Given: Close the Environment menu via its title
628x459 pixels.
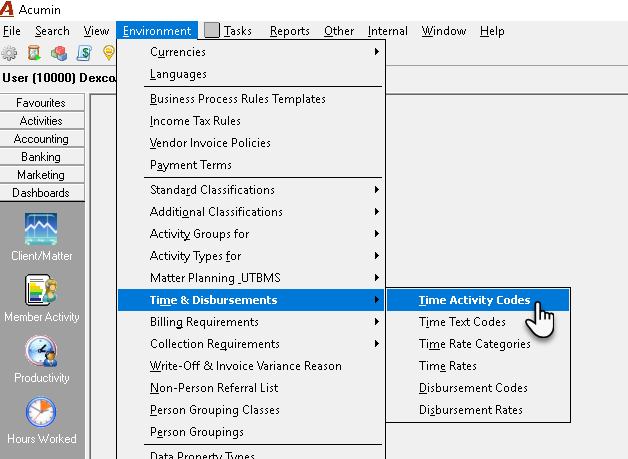Looking at the screenshot, I should point(157,31).
